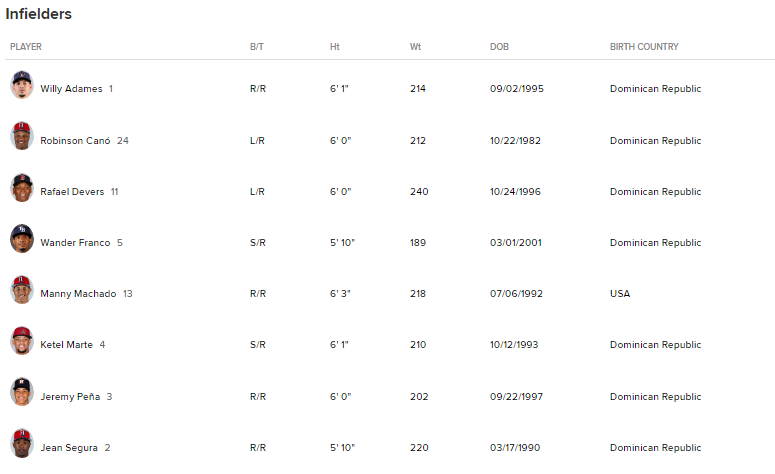The image size is (775, 474).
Task: Select Wander Franco birth date 03/01/2001
Action: (x=516, y=243)
